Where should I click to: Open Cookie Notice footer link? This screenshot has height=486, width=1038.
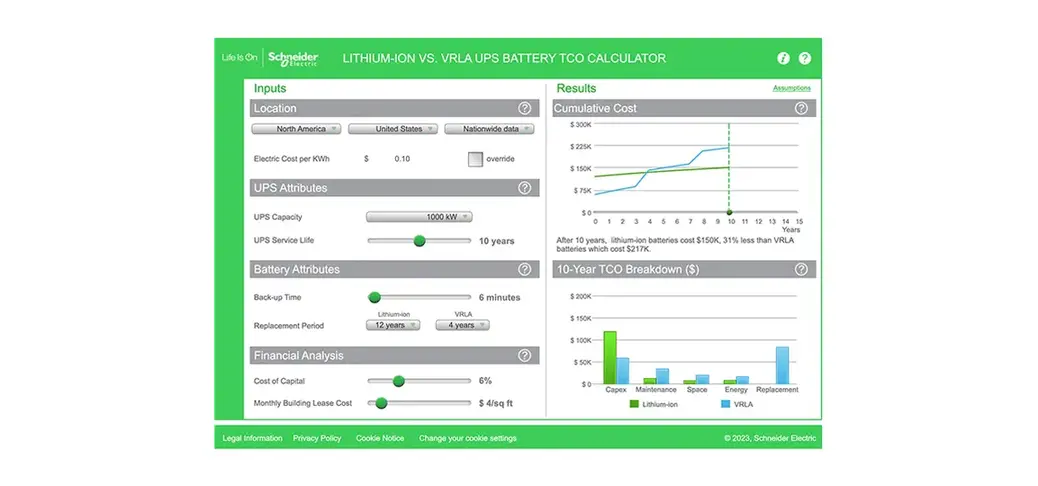coord(380,438)
